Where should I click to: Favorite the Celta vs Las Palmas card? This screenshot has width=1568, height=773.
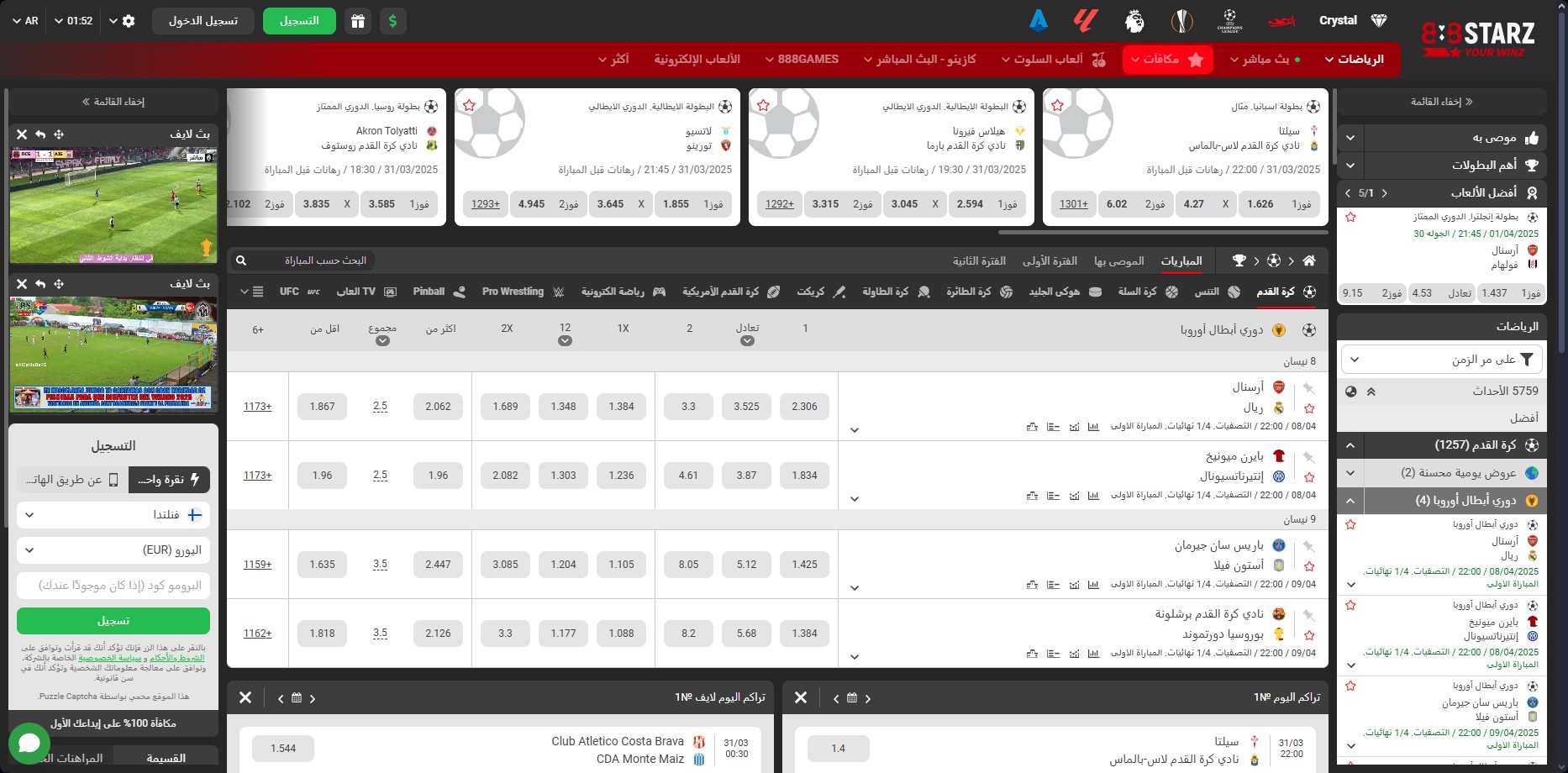(1057, 105)
